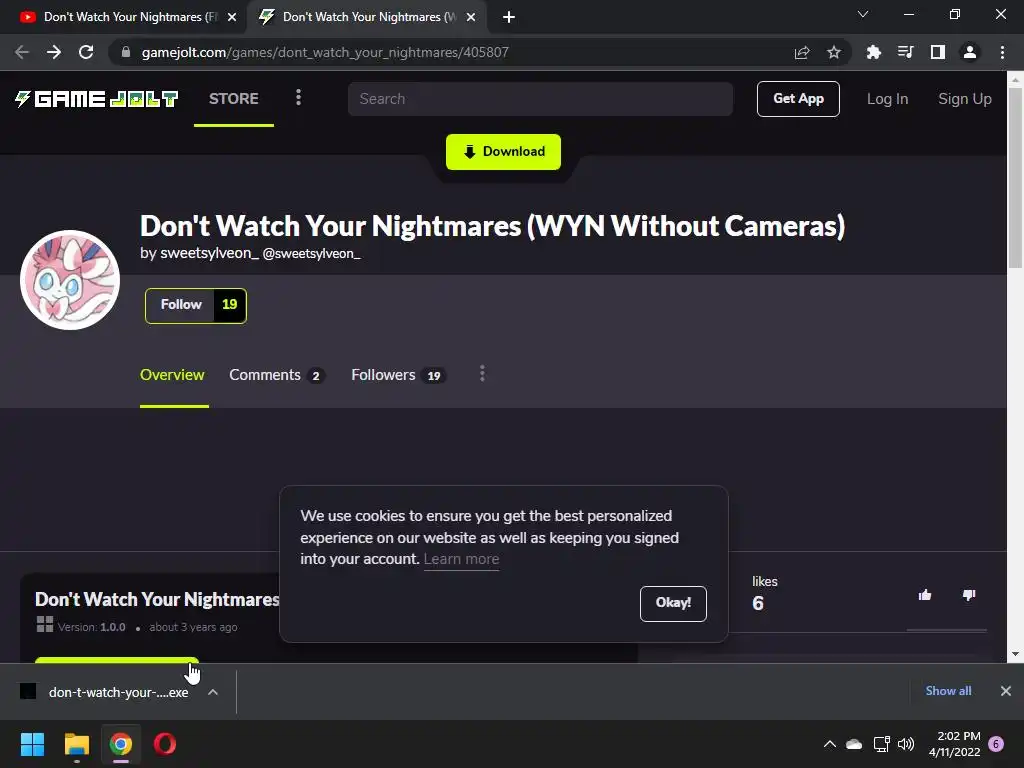Open File Explorer from taskbar
The width and height of the screenshot is (1024, 768).
tap(76, 744)
